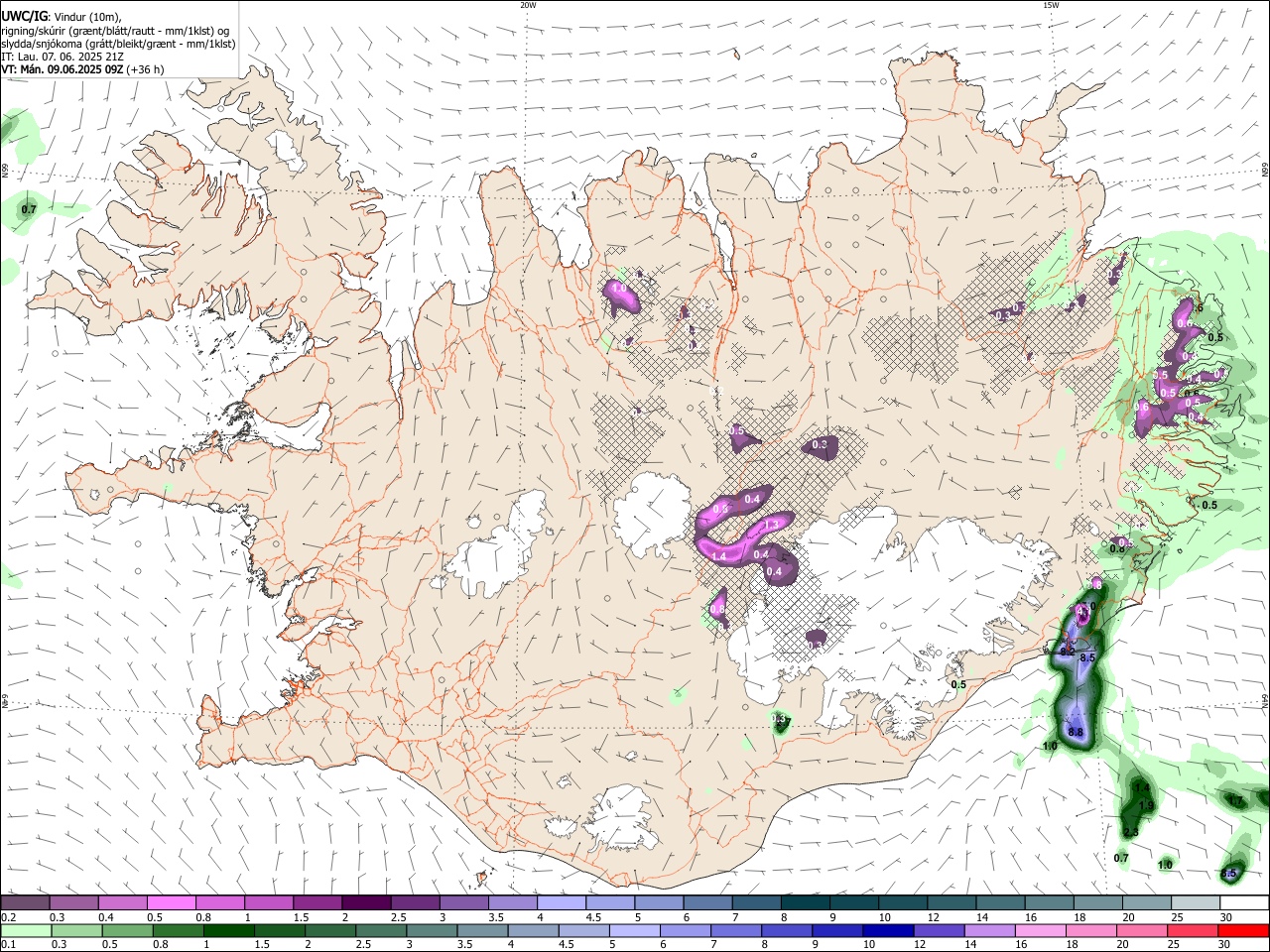Screen dimensions: 1270x952
Task: Click the 'rigning/skúrir' legend description line
Action: [x=115, y=31]
